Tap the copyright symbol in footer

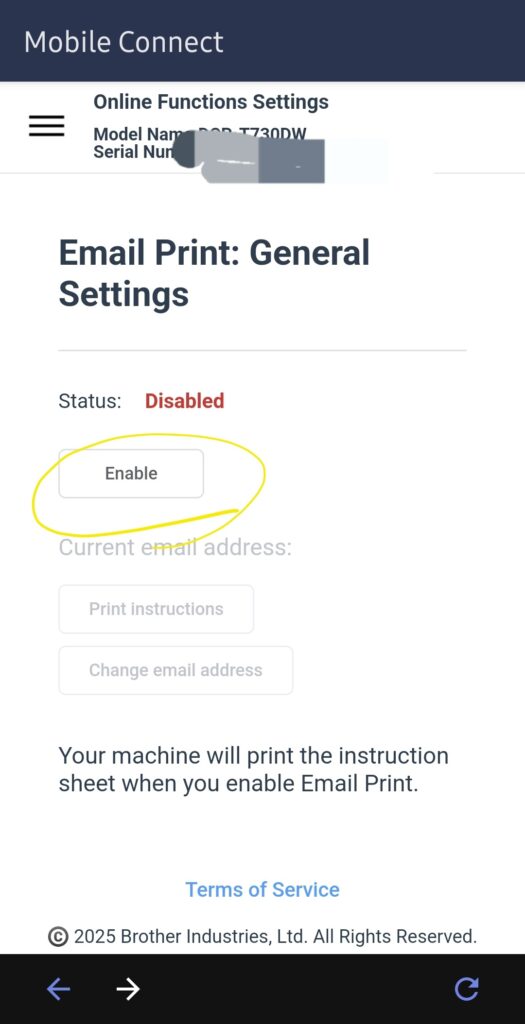tap(58, 937)
